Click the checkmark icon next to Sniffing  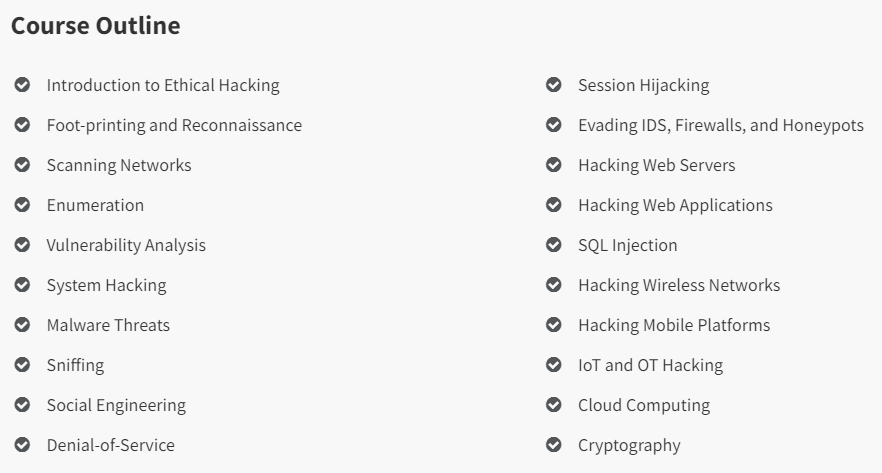pyautogui.click(x=22, y=365)
